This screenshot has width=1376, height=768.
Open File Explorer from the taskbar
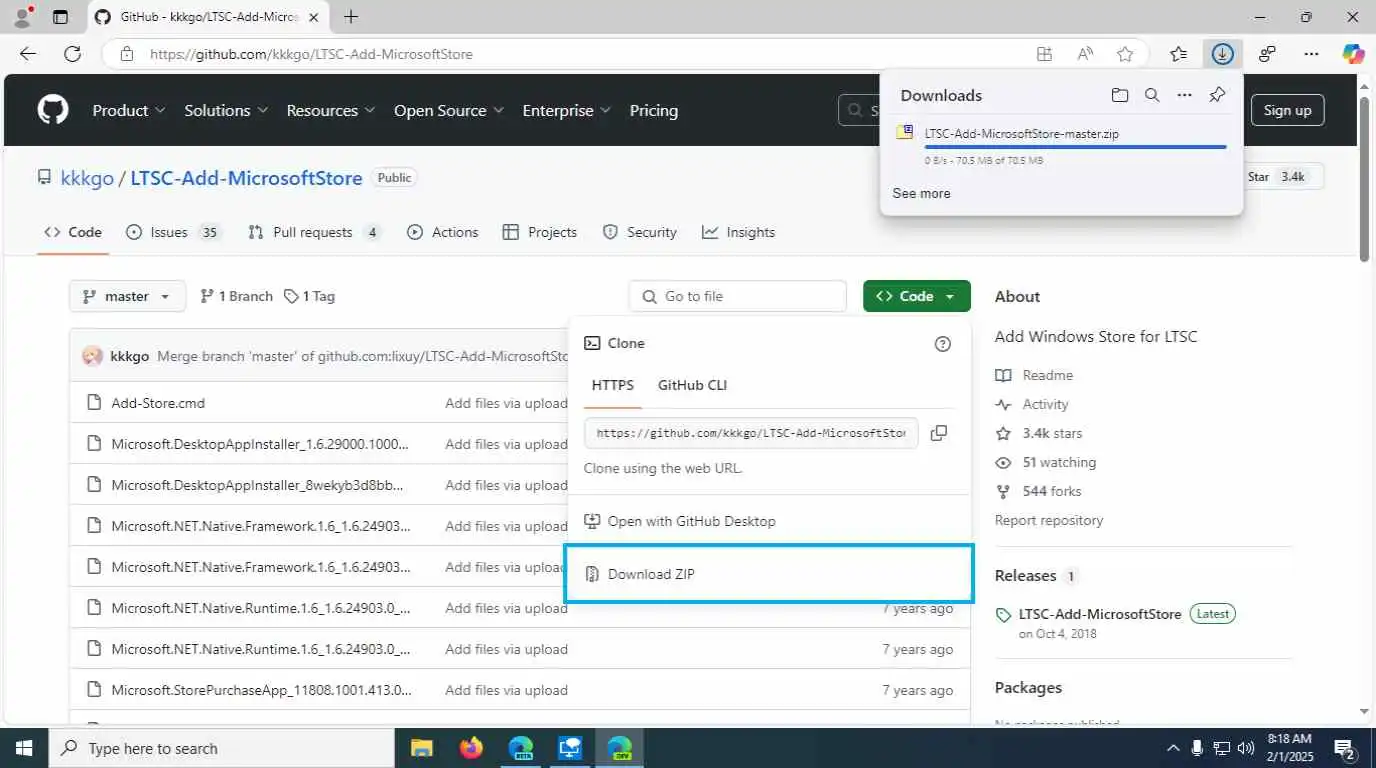coord(421,748)
